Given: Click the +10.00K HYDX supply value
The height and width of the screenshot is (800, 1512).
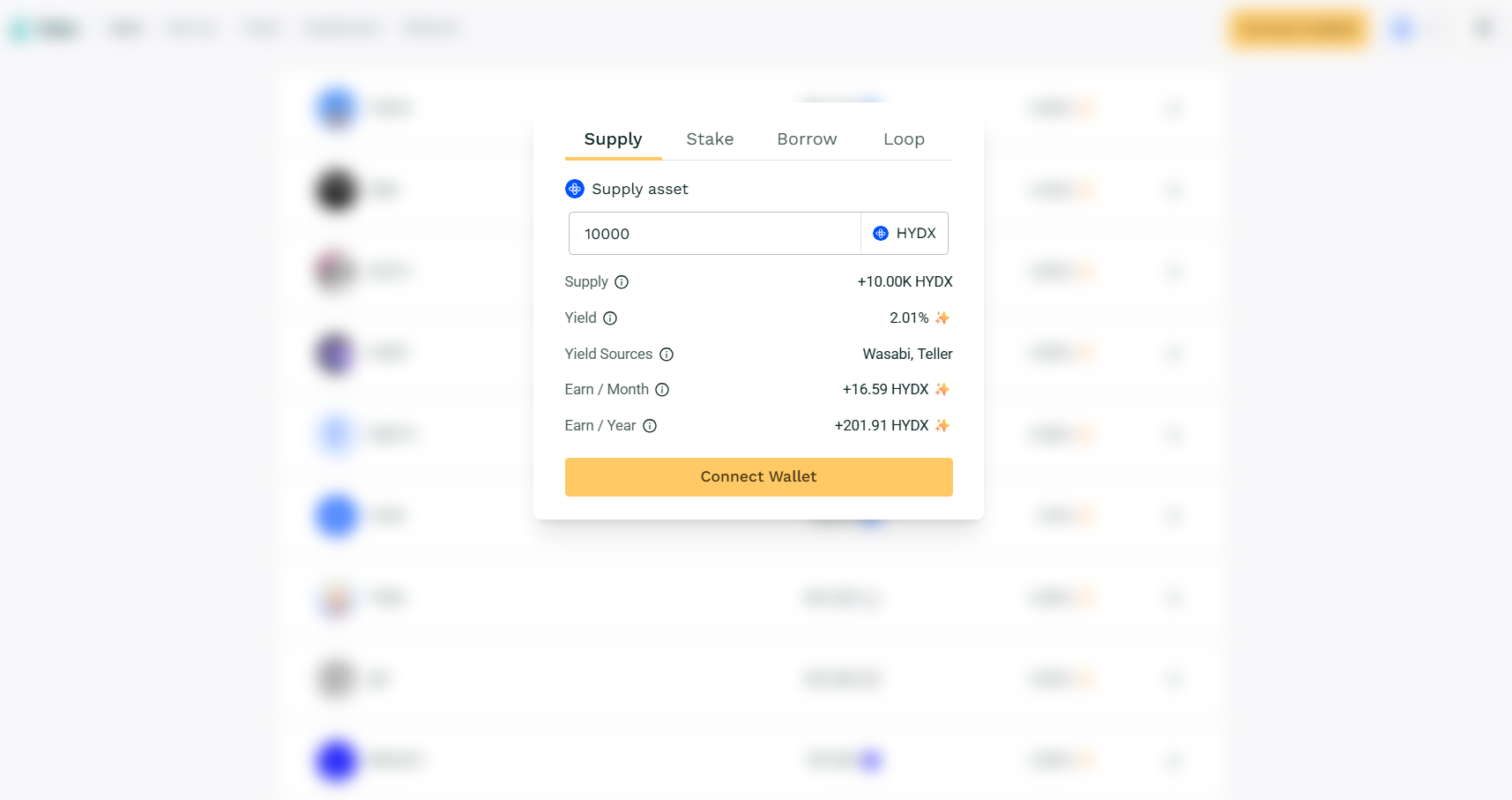Looking at the screenshot, I should click(x=905, y=281).
